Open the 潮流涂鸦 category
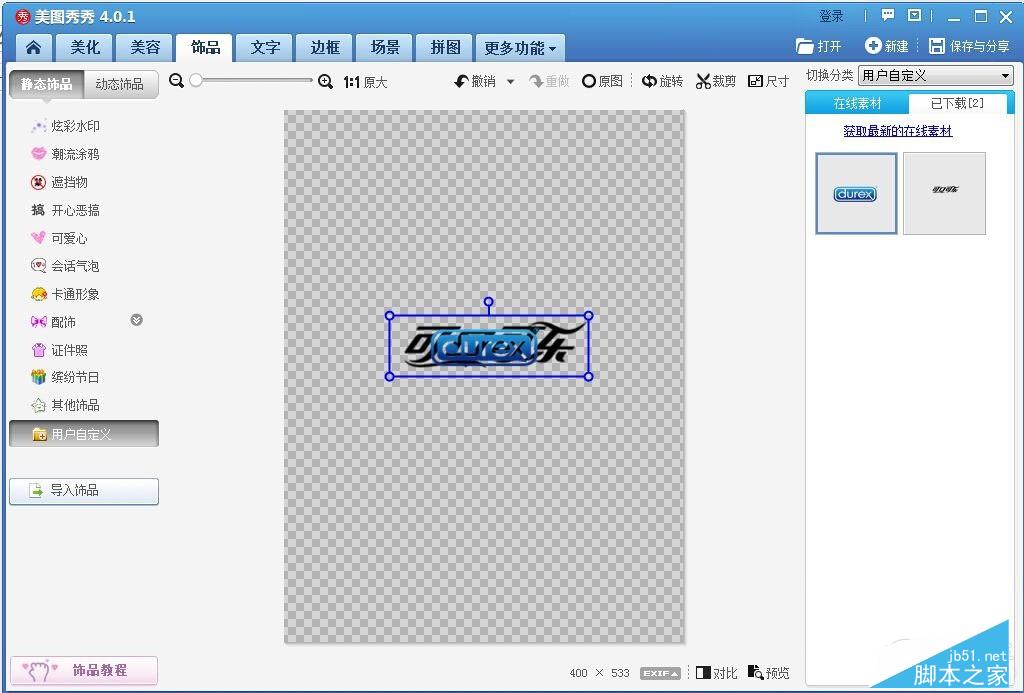The width and height of the screenshot is (1024, 693). click(x=66, y=154)
